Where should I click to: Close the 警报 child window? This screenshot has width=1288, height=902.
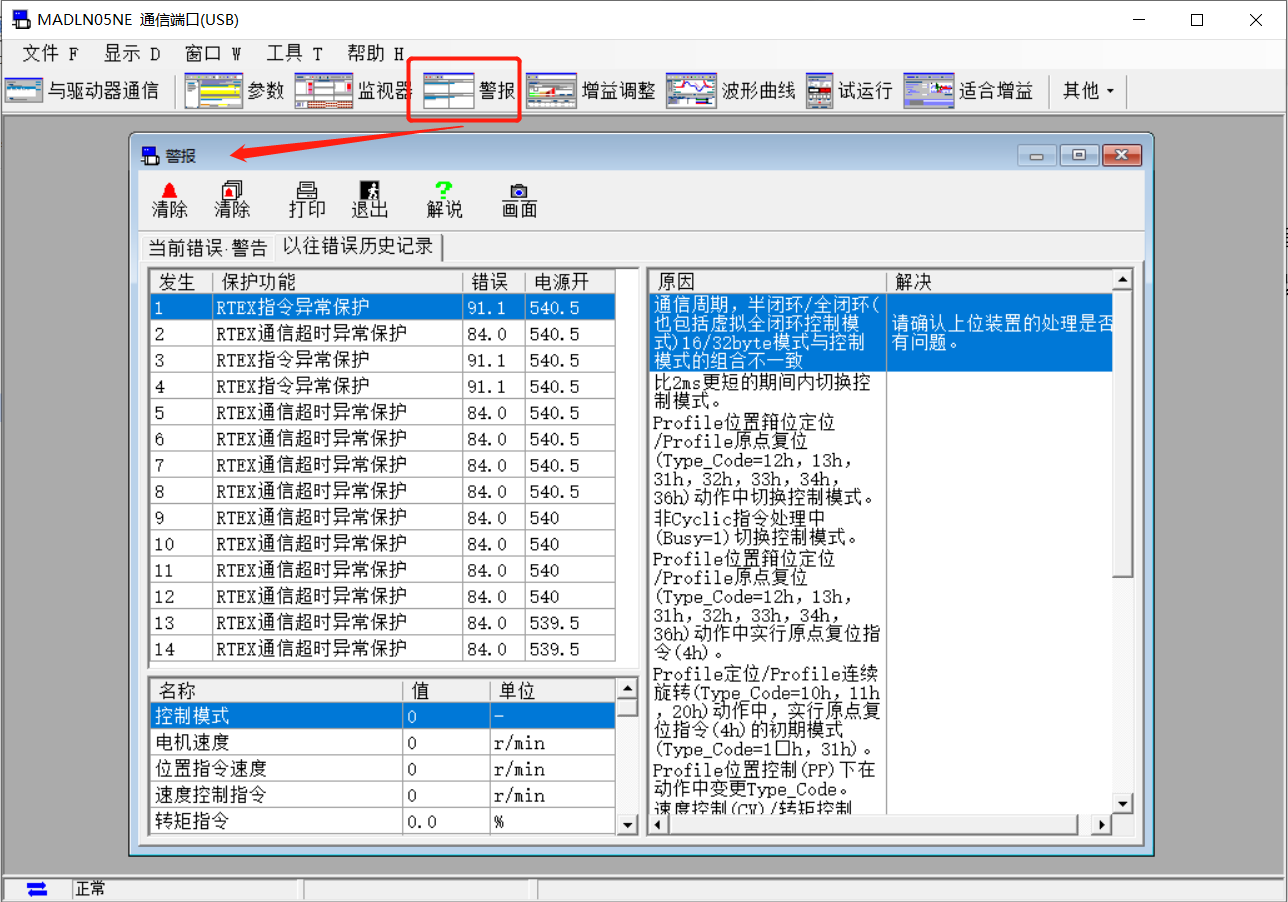(1122, 155)
